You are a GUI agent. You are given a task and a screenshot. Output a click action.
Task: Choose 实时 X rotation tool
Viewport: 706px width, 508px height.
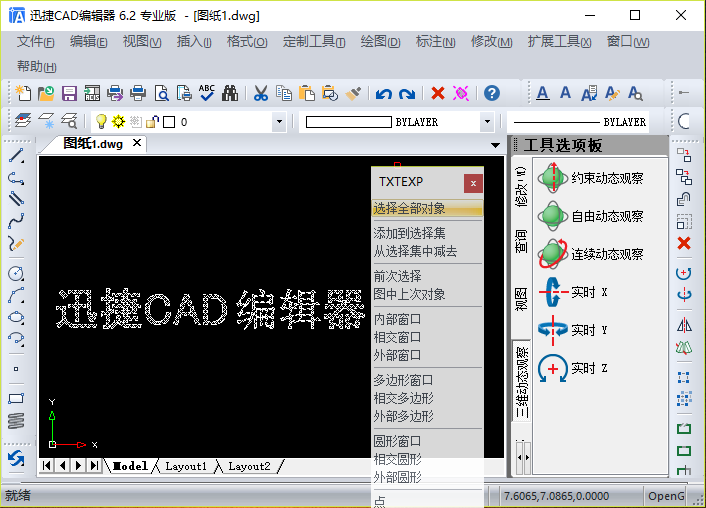[573, 292]
